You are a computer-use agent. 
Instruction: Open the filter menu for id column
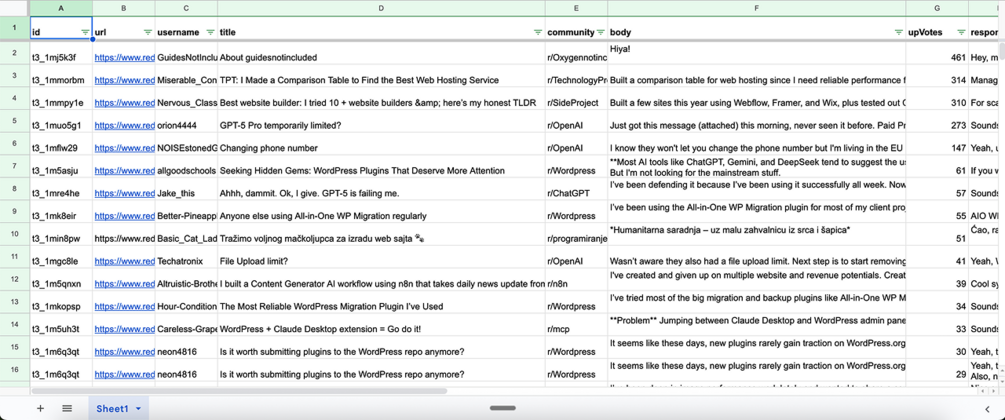click(x=85, y=32)
